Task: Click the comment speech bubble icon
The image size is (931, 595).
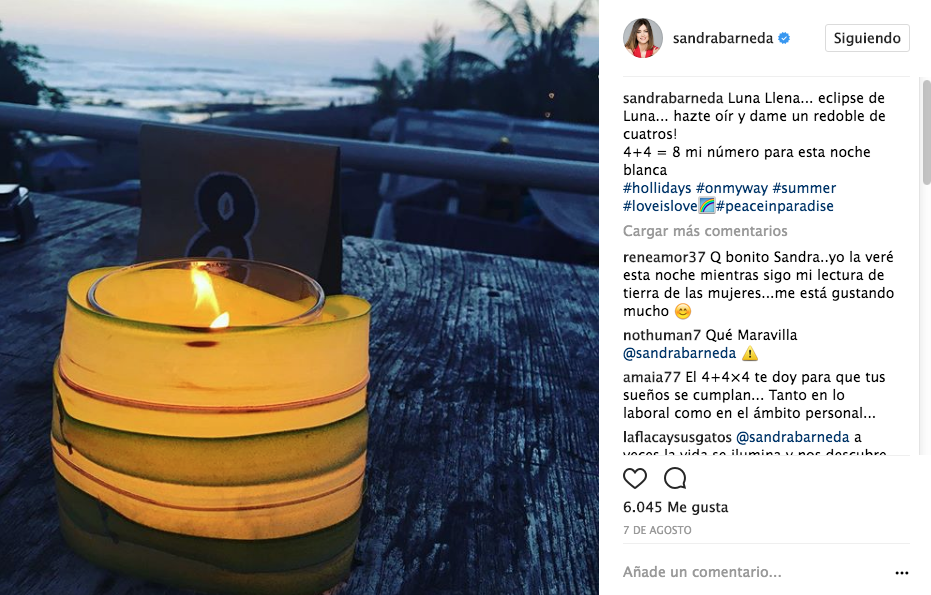Action: 675,478
